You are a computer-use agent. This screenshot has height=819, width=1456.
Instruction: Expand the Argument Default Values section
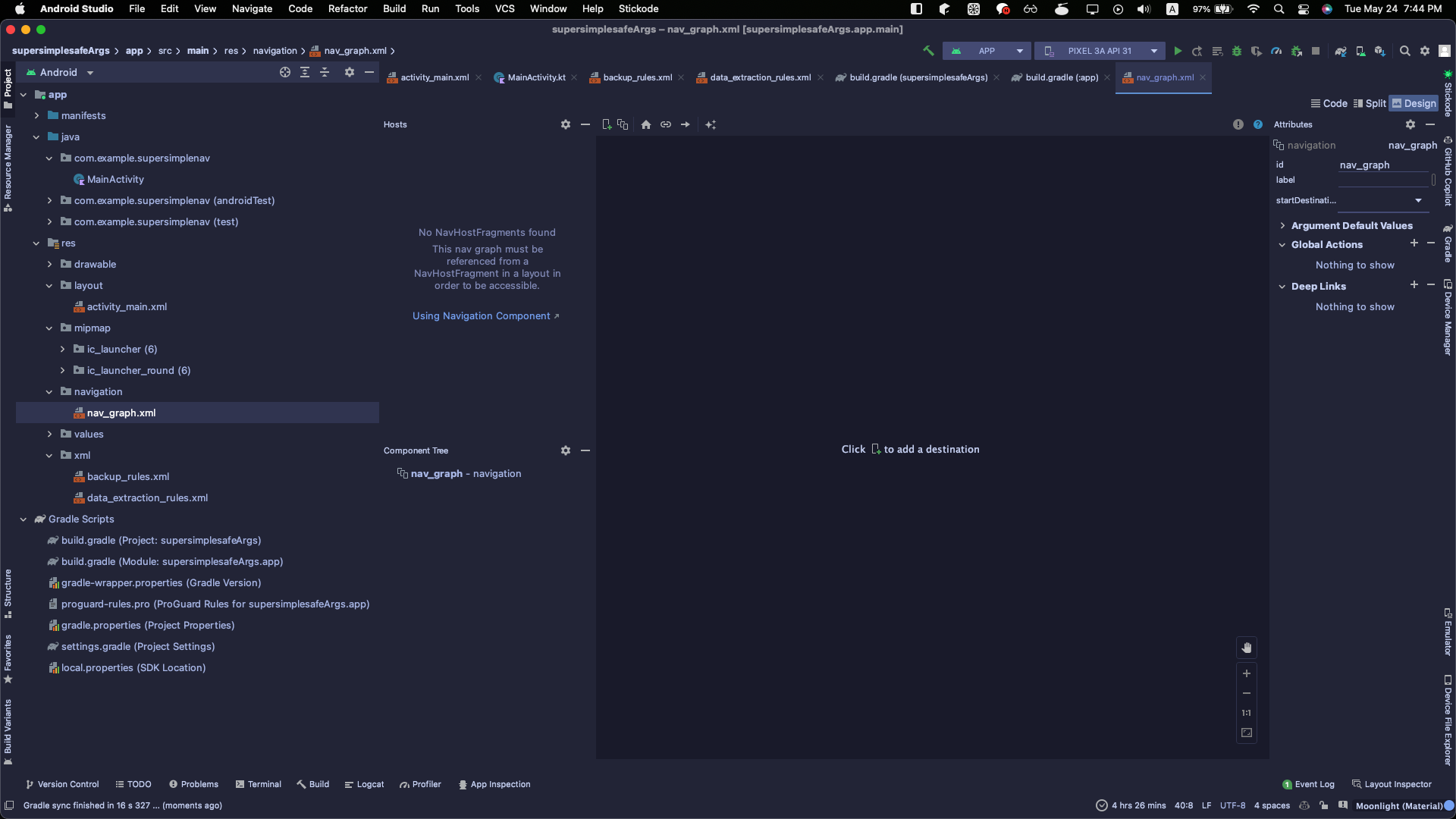coord(1282,225)
